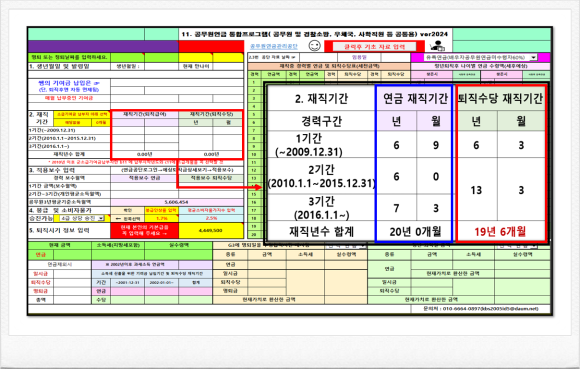Click the red '현재 본인의 기본급을' notice cell
Image resolution: width=580 pixels, height=369 pixels.
(x=145, y=230)
